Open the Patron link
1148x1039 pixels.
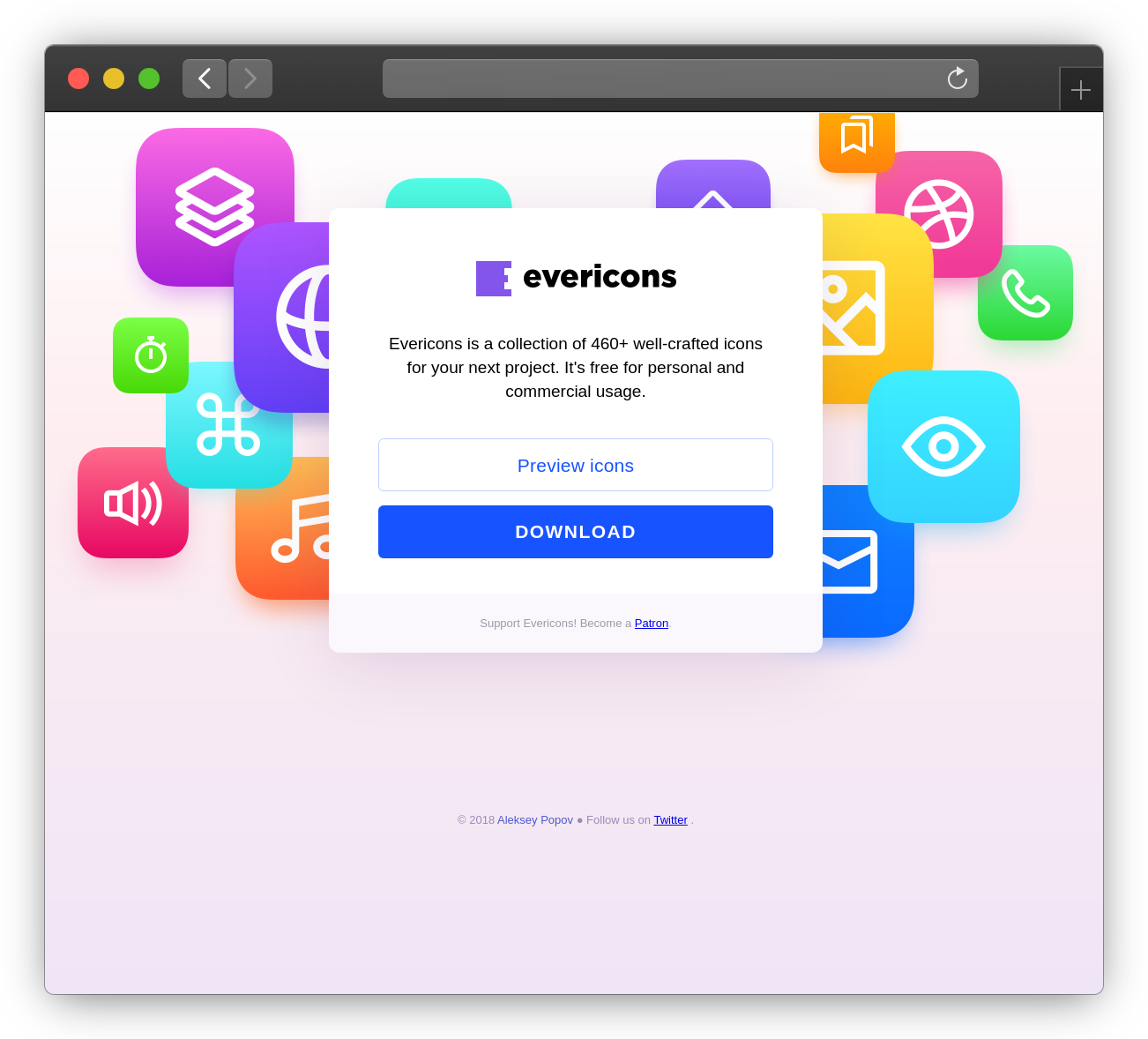[x=652, y=624]
